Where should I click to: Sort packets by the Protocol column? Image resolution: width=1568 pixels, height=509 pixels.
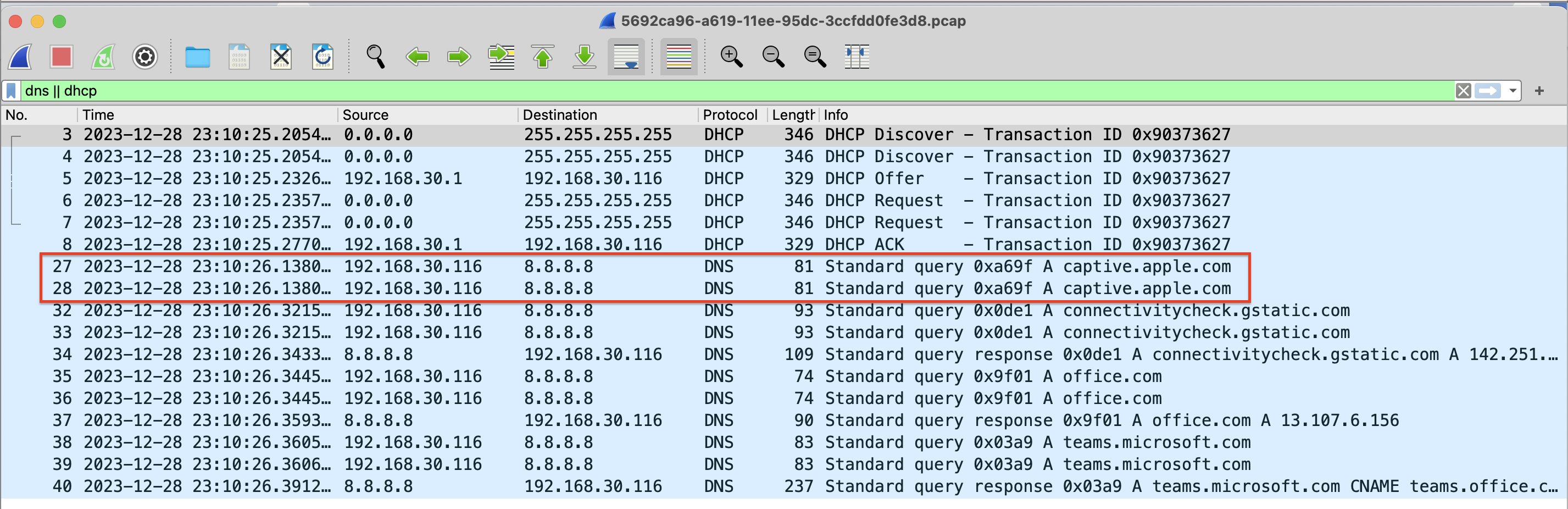pos(733,115)
